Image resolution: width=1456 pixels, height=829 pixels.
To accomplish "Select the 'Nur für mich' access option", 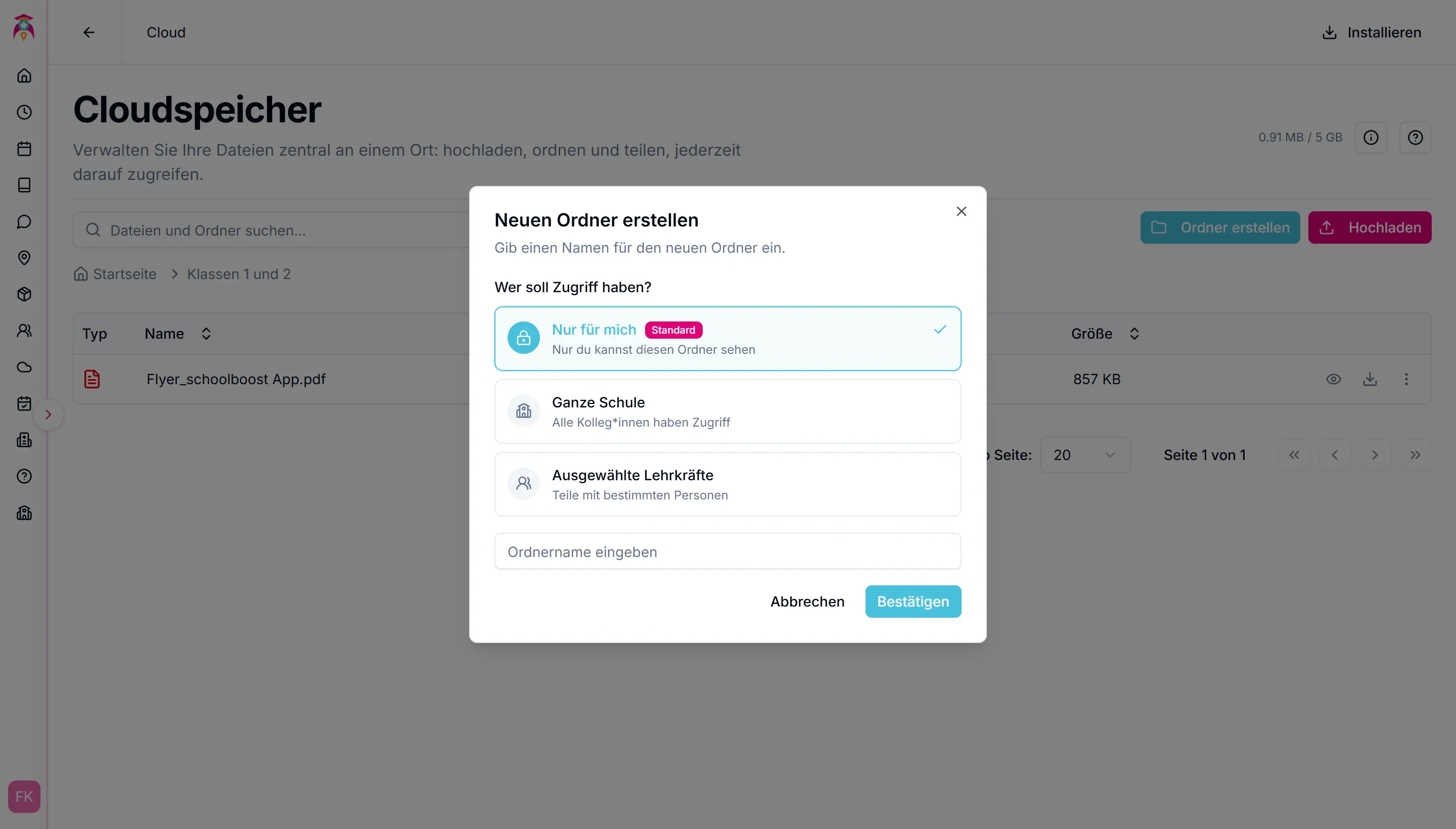I will click(x=727, y=339).
